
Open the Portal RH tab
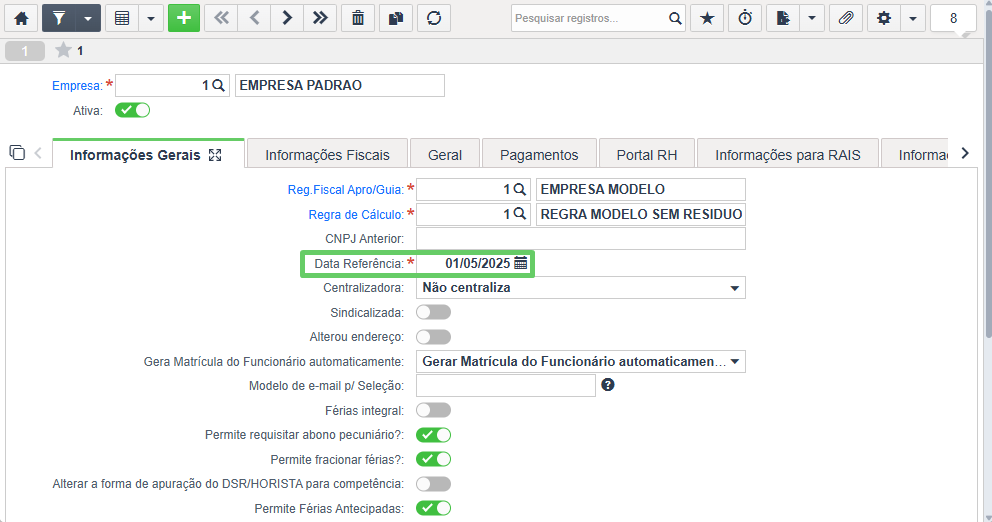point(647,154)
